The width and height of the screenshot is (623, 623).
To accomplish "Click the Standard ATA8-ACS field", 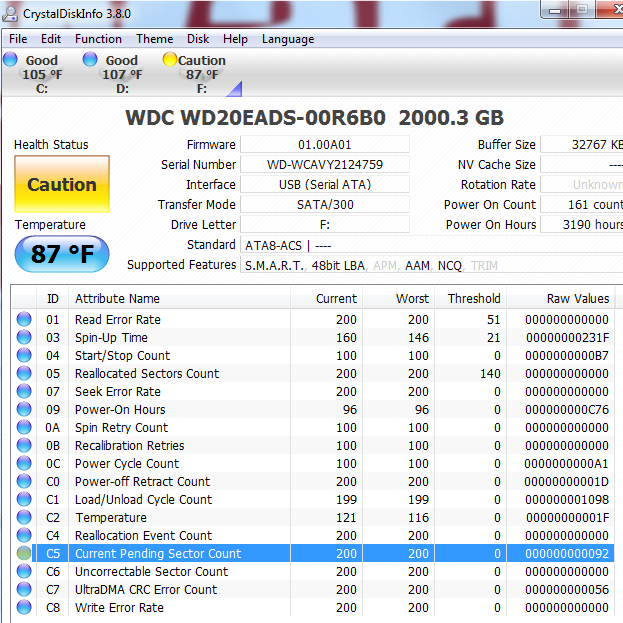I will click(431, 245).
